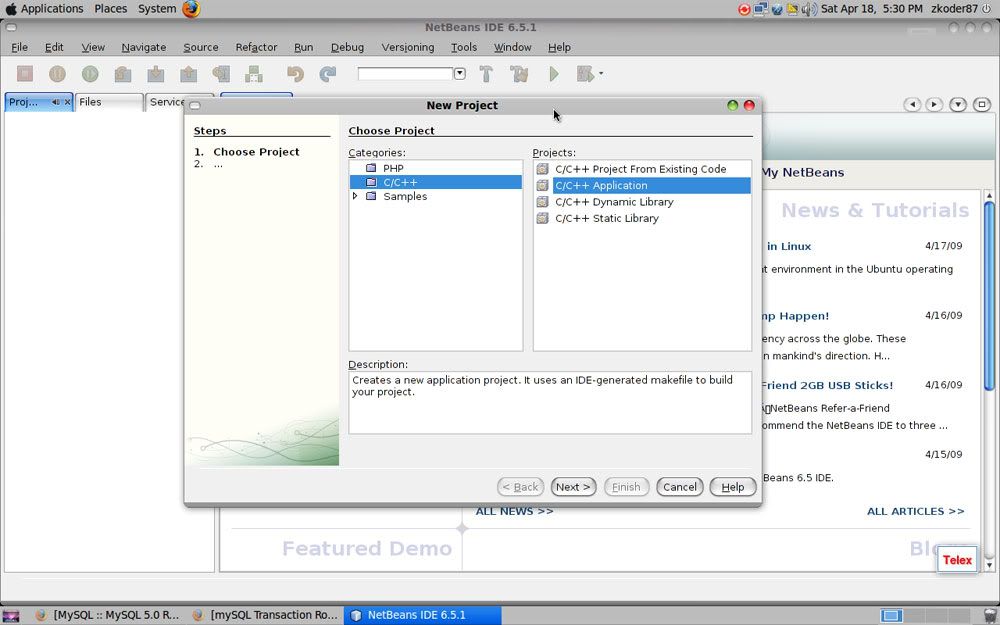1000x625 pixels.
Task: Switch to the MySQL 5.0 R... taskbar window
Action: coord(107,615)
